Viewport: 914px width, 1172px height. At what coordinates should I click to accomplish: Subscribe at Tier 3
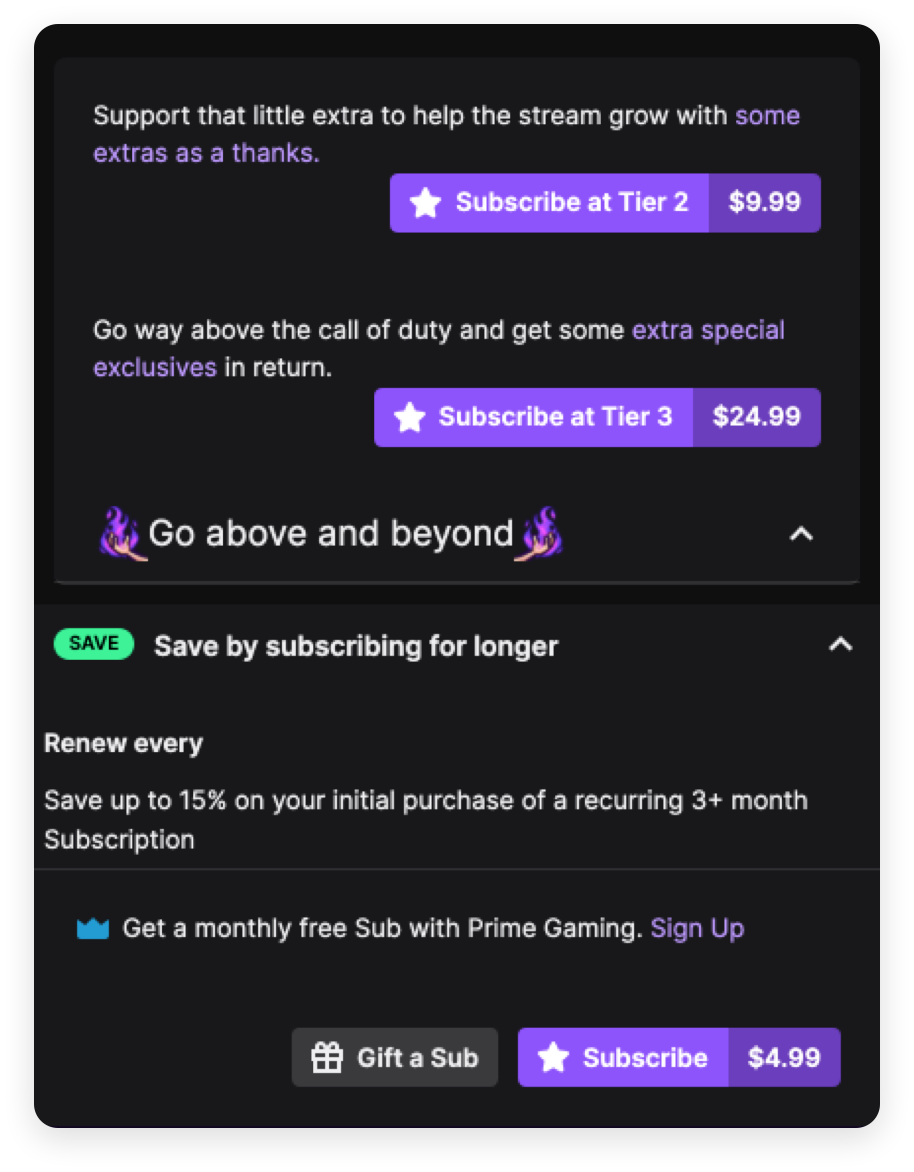[534, 417]
